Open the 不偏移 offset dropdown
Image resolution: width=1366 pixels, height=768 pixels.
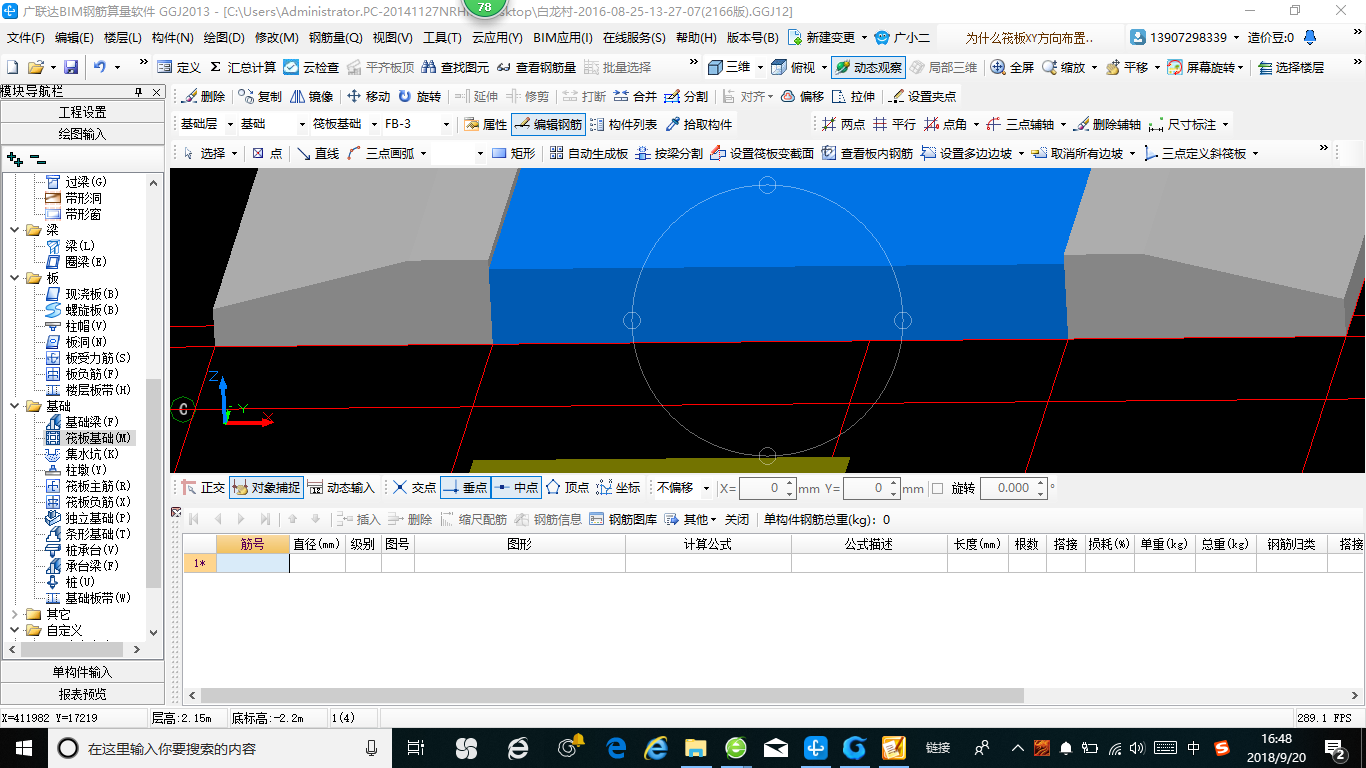tap(707, 488)
